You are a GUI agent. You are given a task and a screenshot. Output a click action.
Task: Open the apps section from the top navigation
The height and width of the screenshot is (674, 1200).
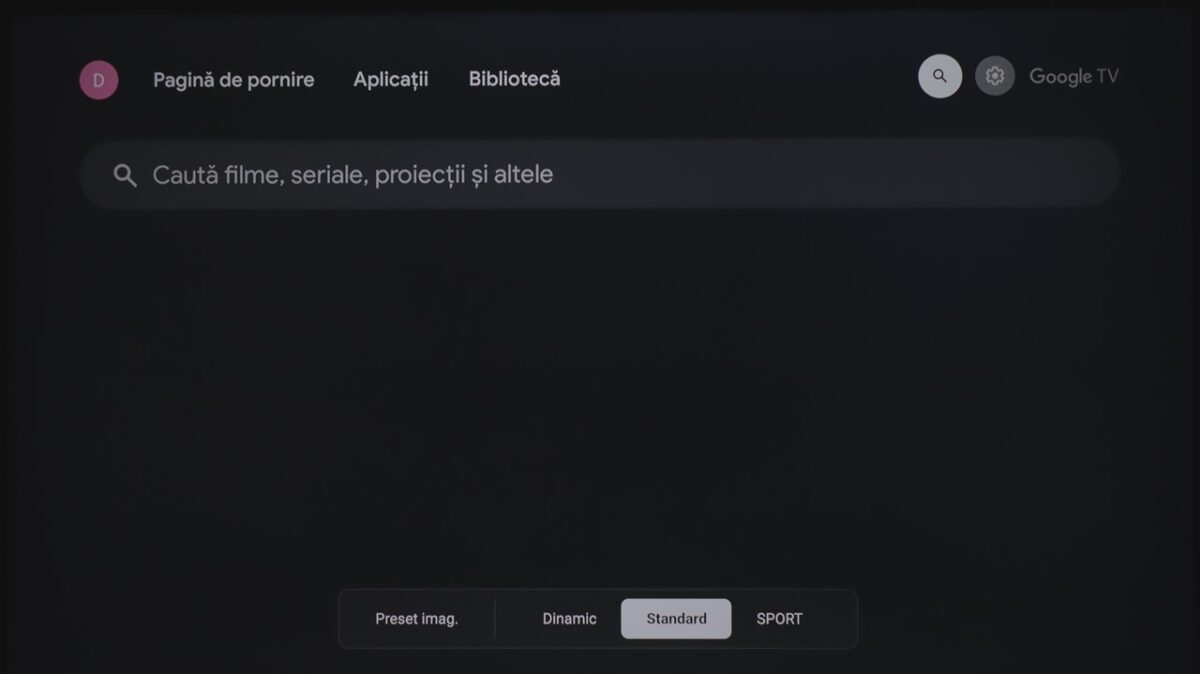click(391, 80)
